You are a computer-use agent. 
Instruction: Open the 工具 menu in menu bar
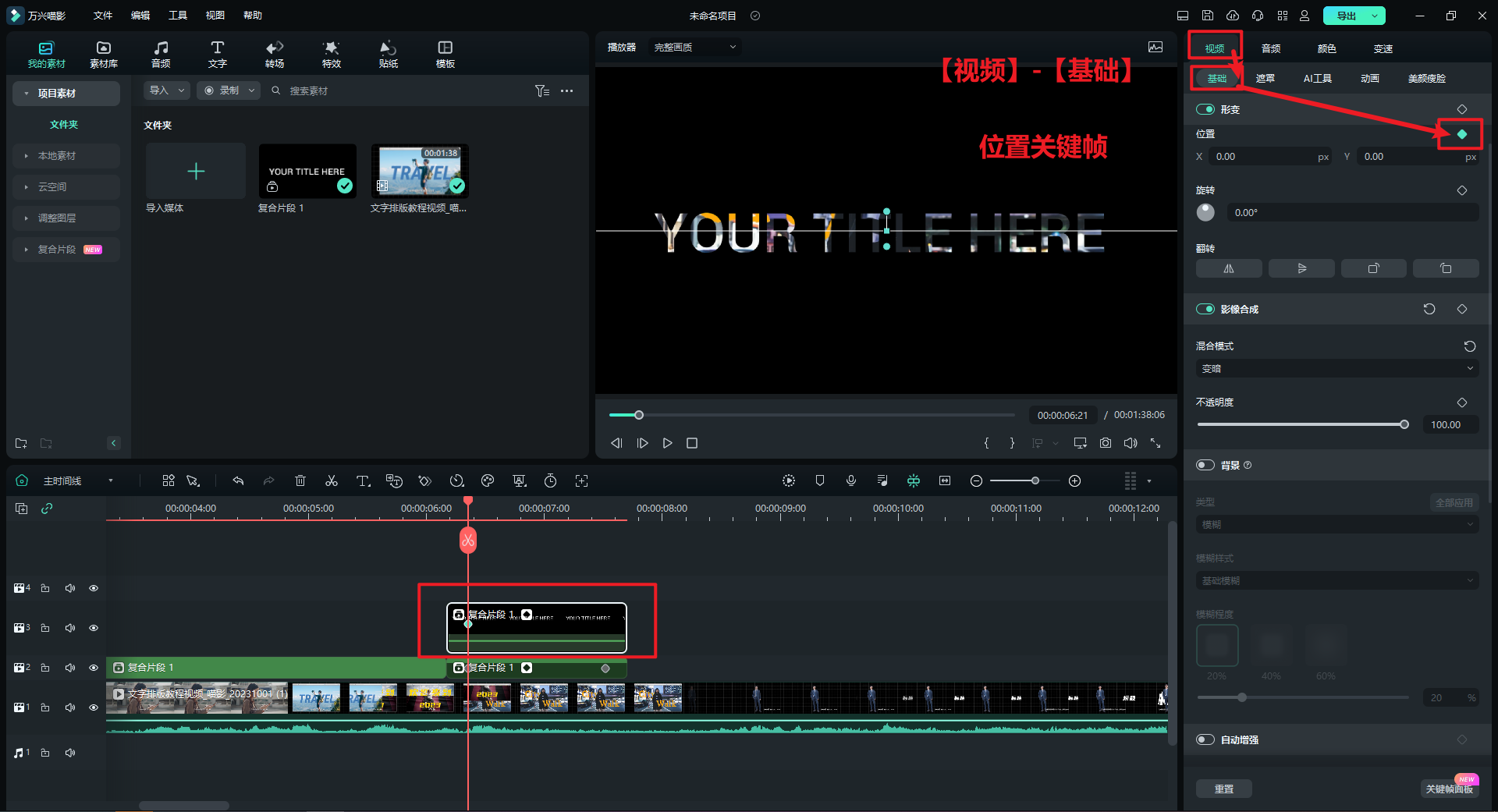click(x=178, y=16)
